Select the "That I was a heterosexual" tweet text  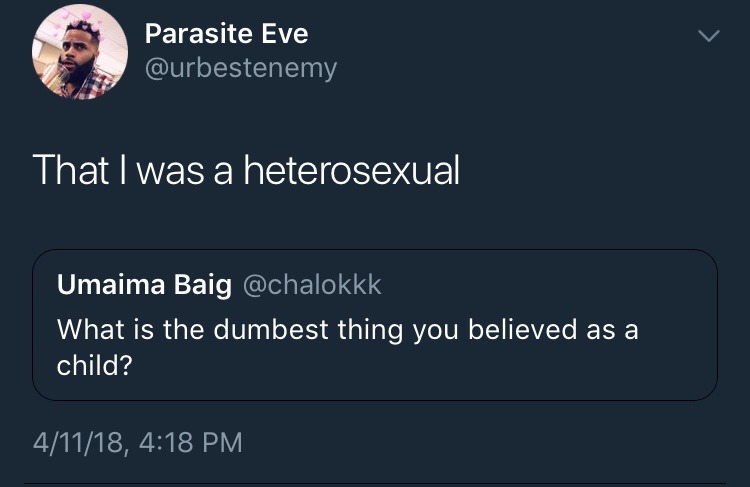click(246, 171)
